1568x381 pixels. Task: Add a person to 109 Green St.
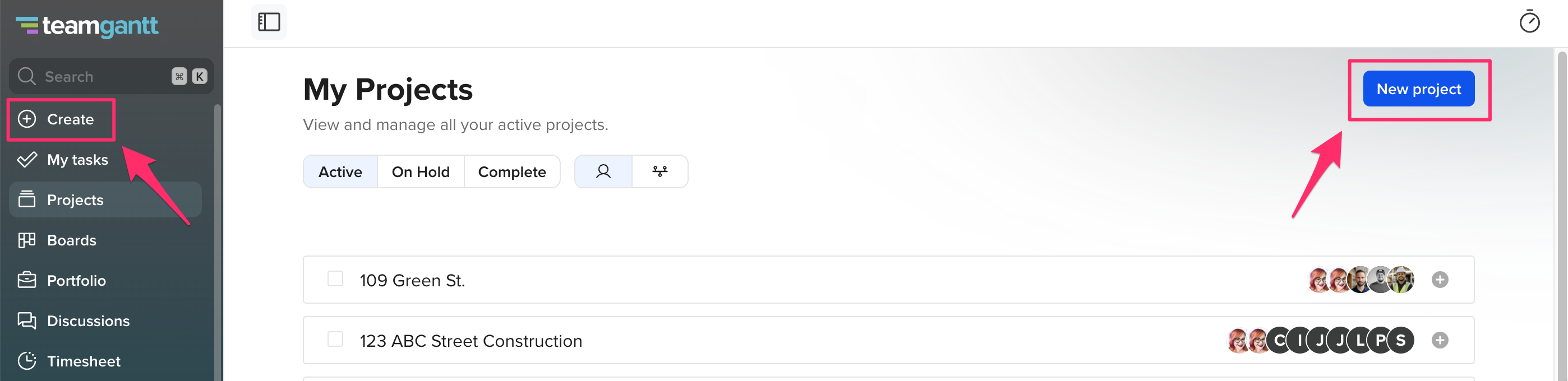click(x=1440, y=280)
